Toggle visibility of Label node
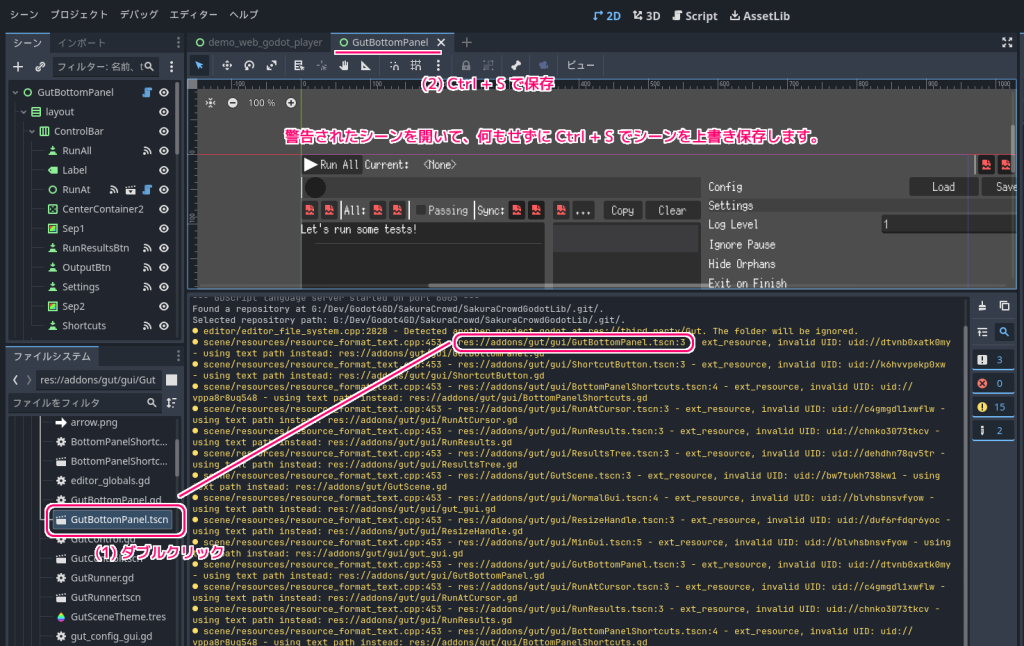The image size is (1024, 646). click(x=164, y=170)
